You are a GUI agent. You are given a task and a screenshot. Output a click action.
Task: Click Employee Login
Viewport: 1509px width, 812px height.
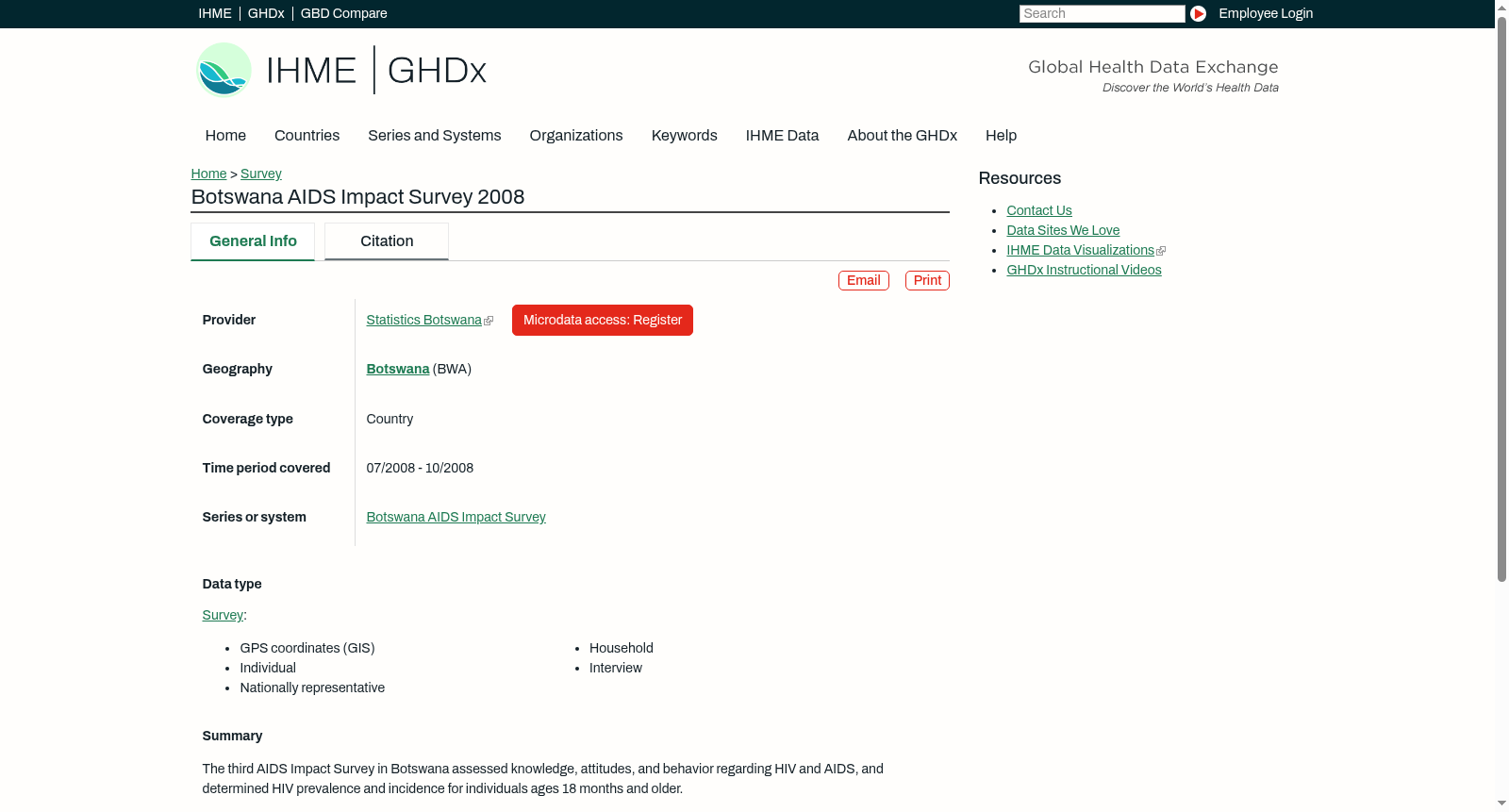click(1266, 13)
